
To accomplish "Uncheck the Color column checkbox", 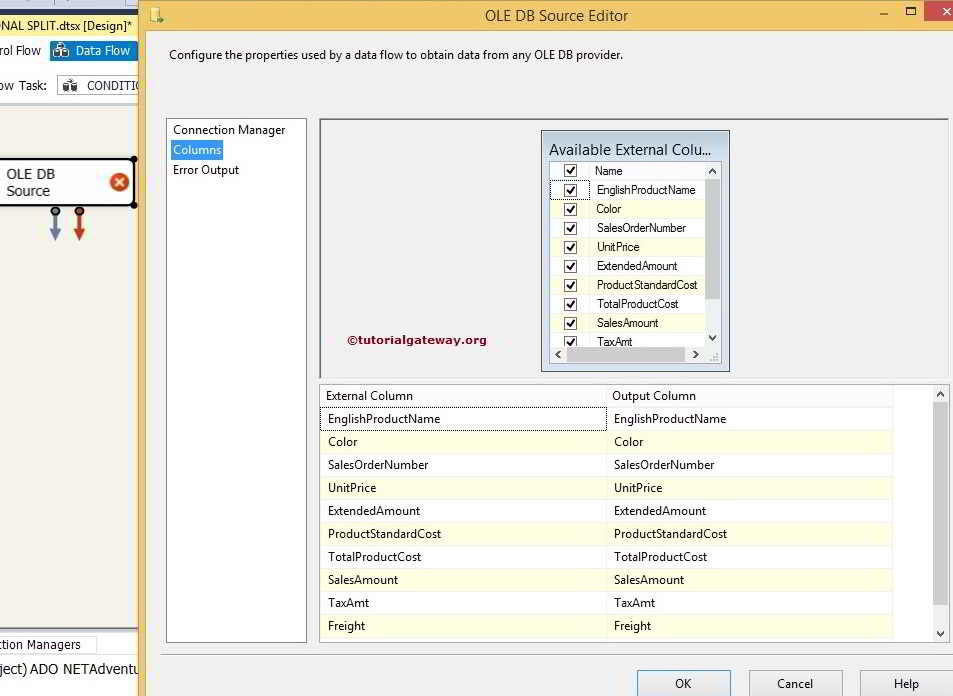I will pos(570,209).
